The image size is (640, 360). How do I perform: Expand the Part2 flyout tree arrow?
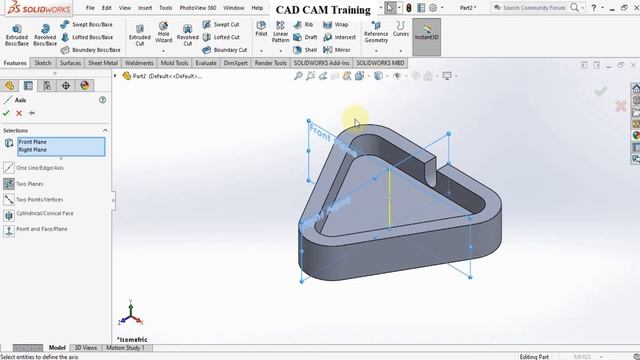pyautogui.click(x=116, y=76)
